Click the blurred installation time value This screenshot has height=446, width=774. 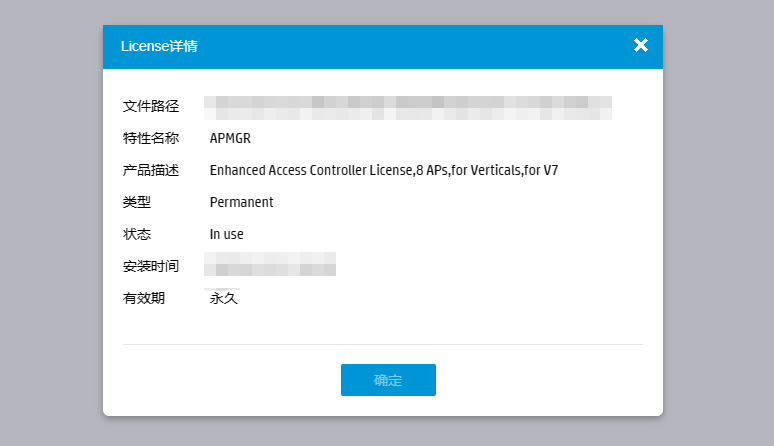pos(270,265)
